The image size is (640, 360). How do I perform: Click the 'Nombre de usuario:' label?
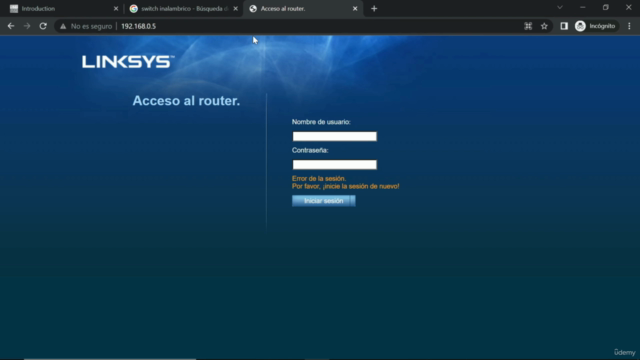[321, 122]
